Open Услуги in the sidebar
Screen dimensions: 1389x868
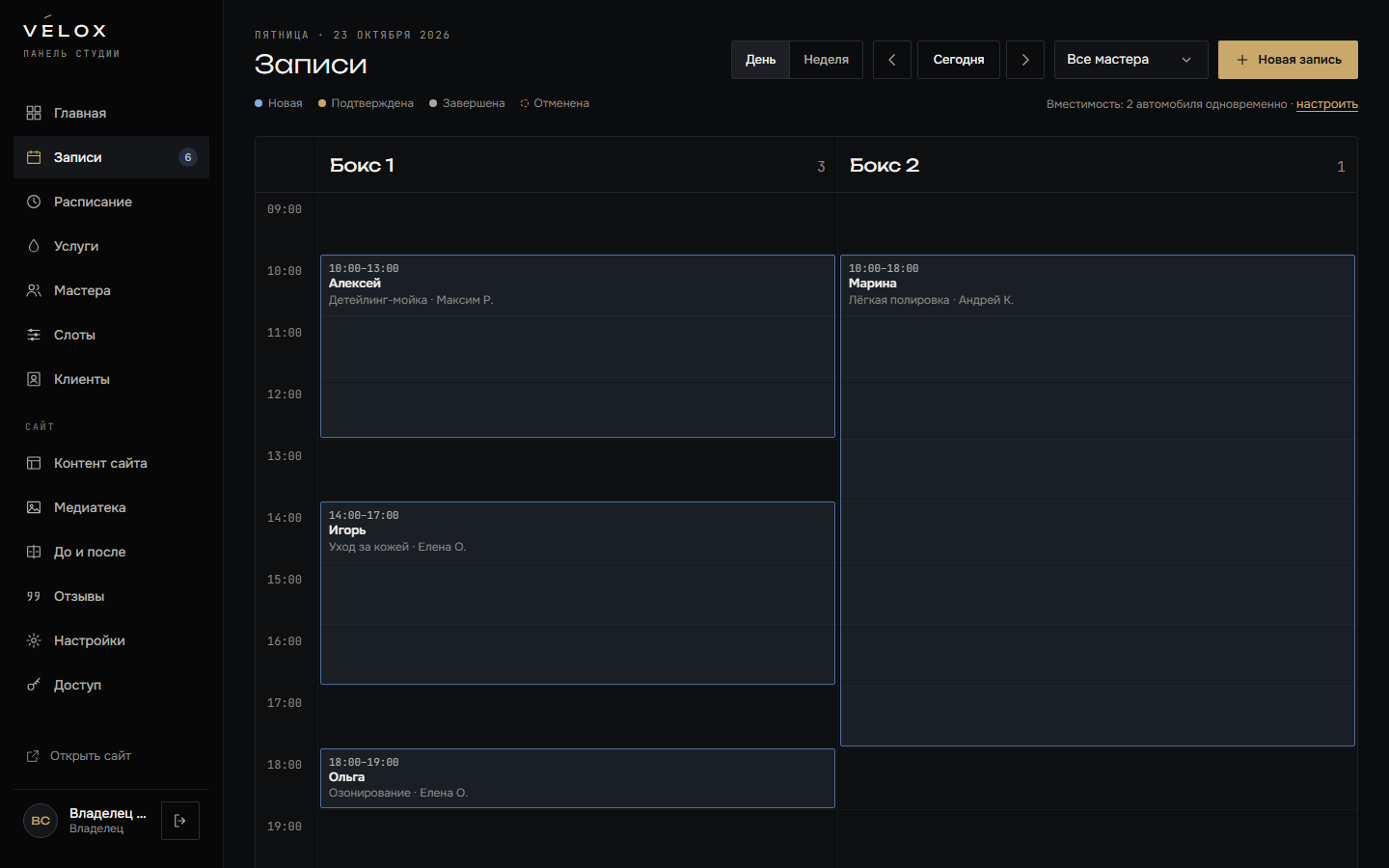111,246
